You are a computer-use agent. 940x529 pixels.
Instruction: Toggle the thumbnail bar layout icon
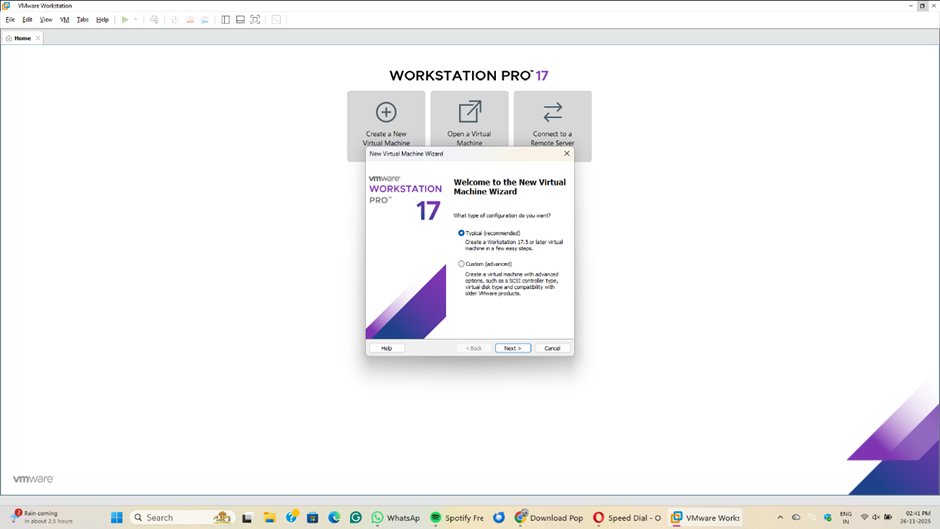tap(240, 20)
